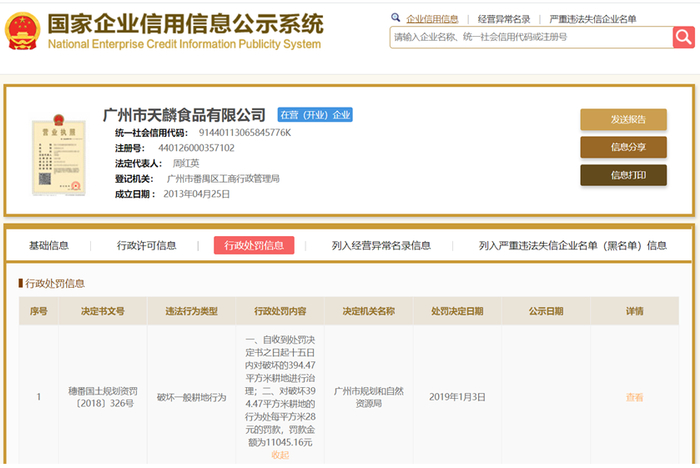700x468 pixels.
Task: Click the 行政处罚信息 section heading
Action: click(54, 283)
